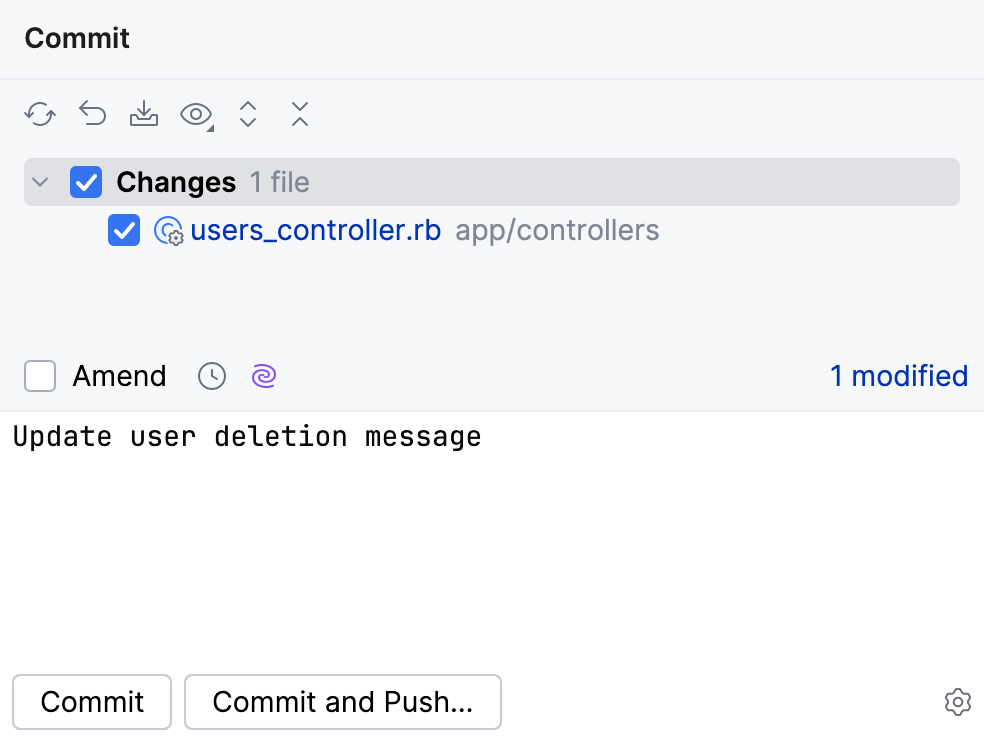Collapse all groups with the collapse icon
984x740 pixels.
point(300,114)
